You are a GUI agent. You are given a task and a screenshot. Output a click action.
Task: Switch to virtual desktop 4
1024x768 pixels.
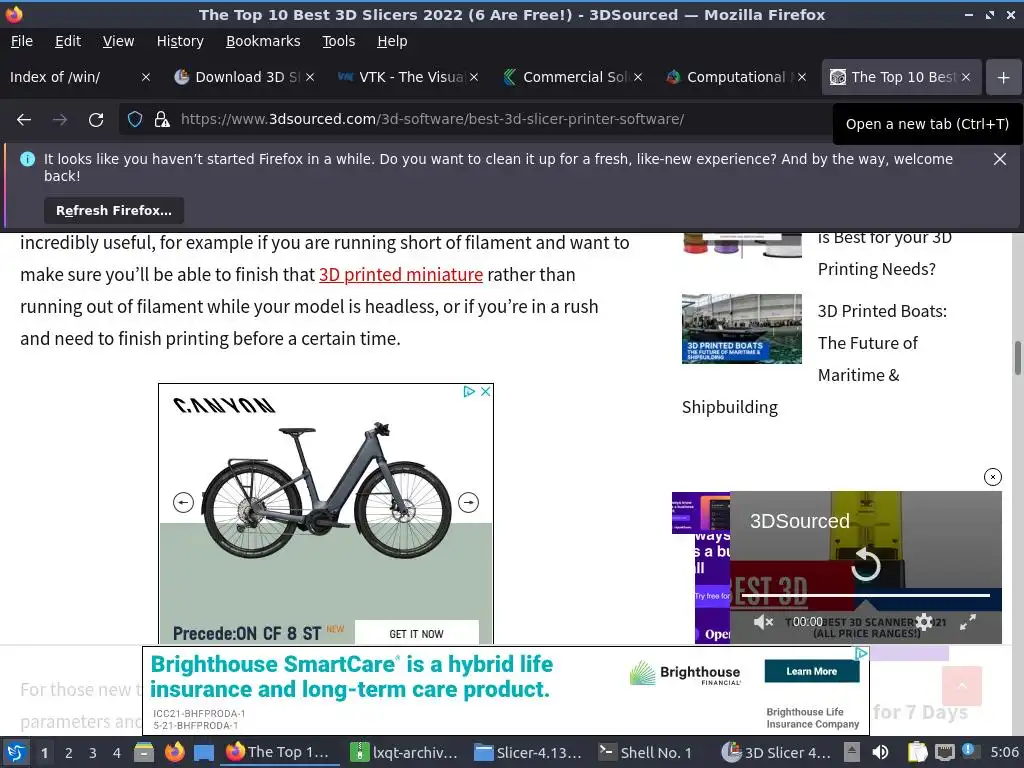[117, 753]
